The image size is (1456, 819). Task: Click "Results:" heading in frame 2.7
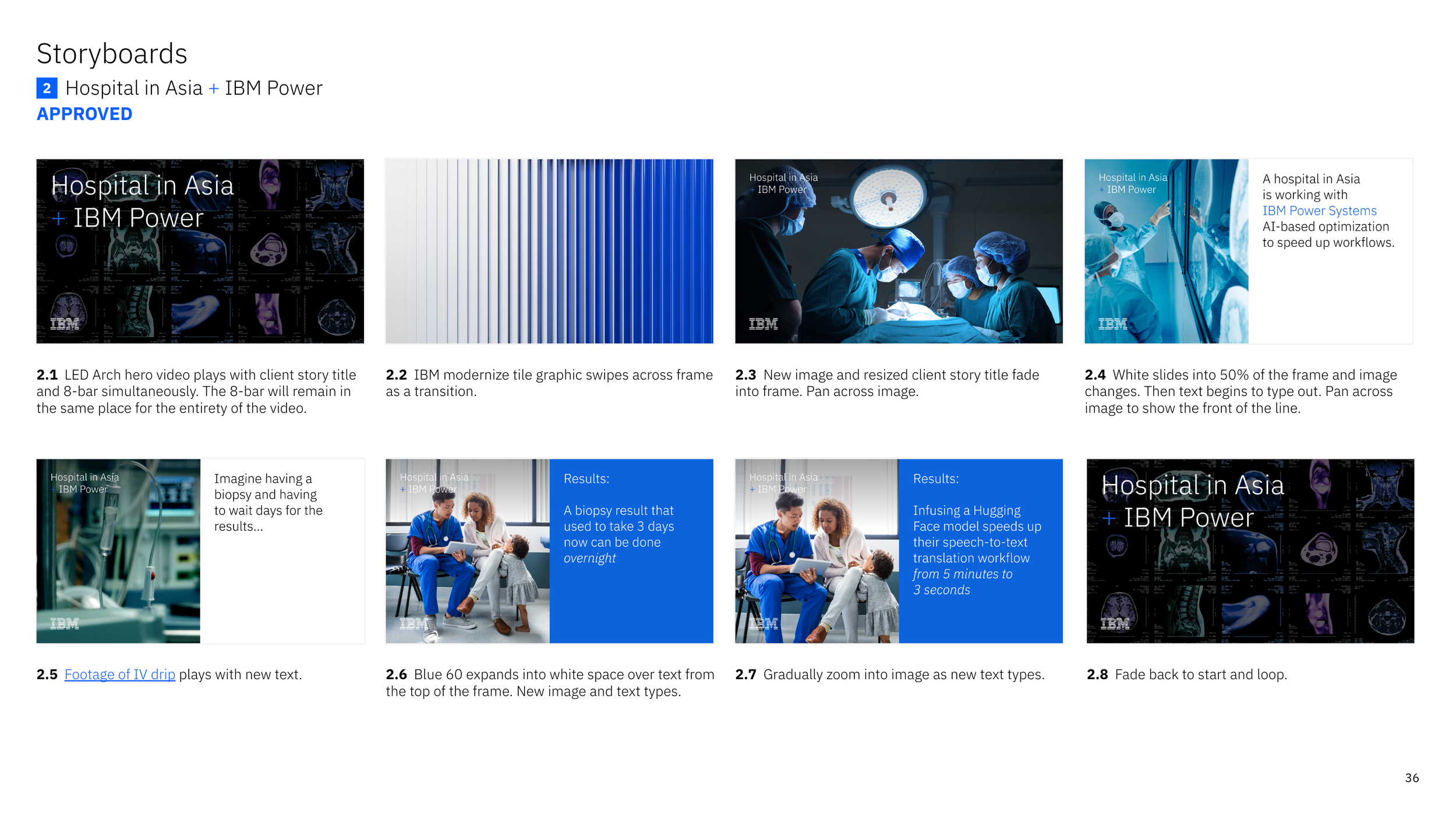tap(936, 479)
